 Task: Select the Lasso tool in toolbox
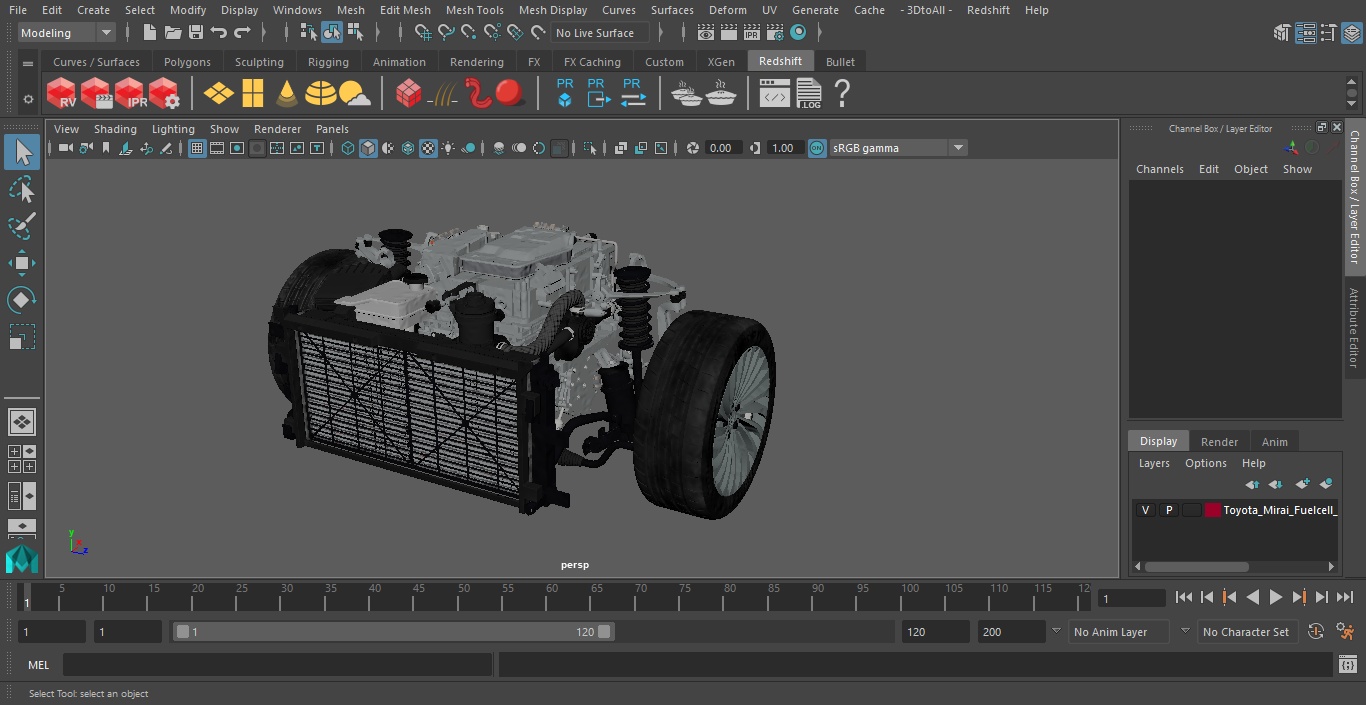[x=21, y=190]
